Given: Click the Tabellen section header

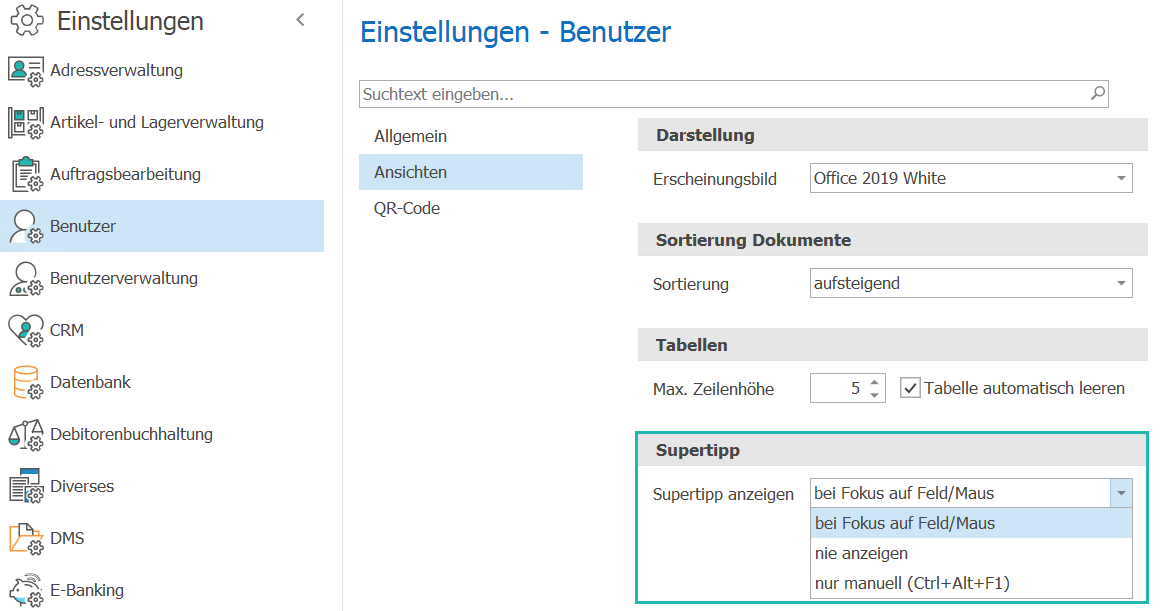Looking at the screenshot, I should 892,345.
